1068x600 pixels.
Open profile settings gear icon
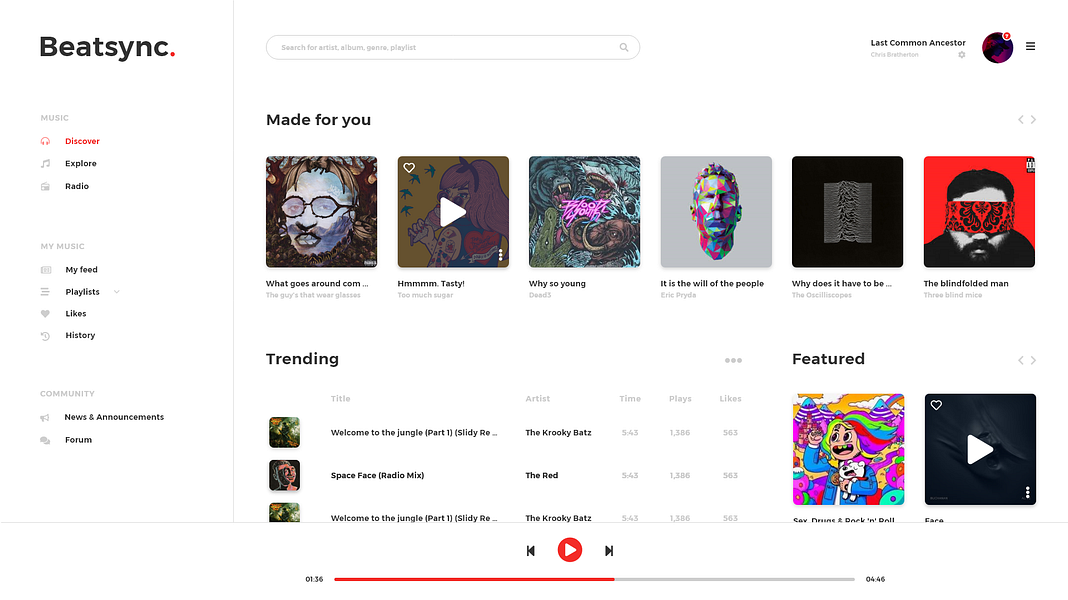962,54
